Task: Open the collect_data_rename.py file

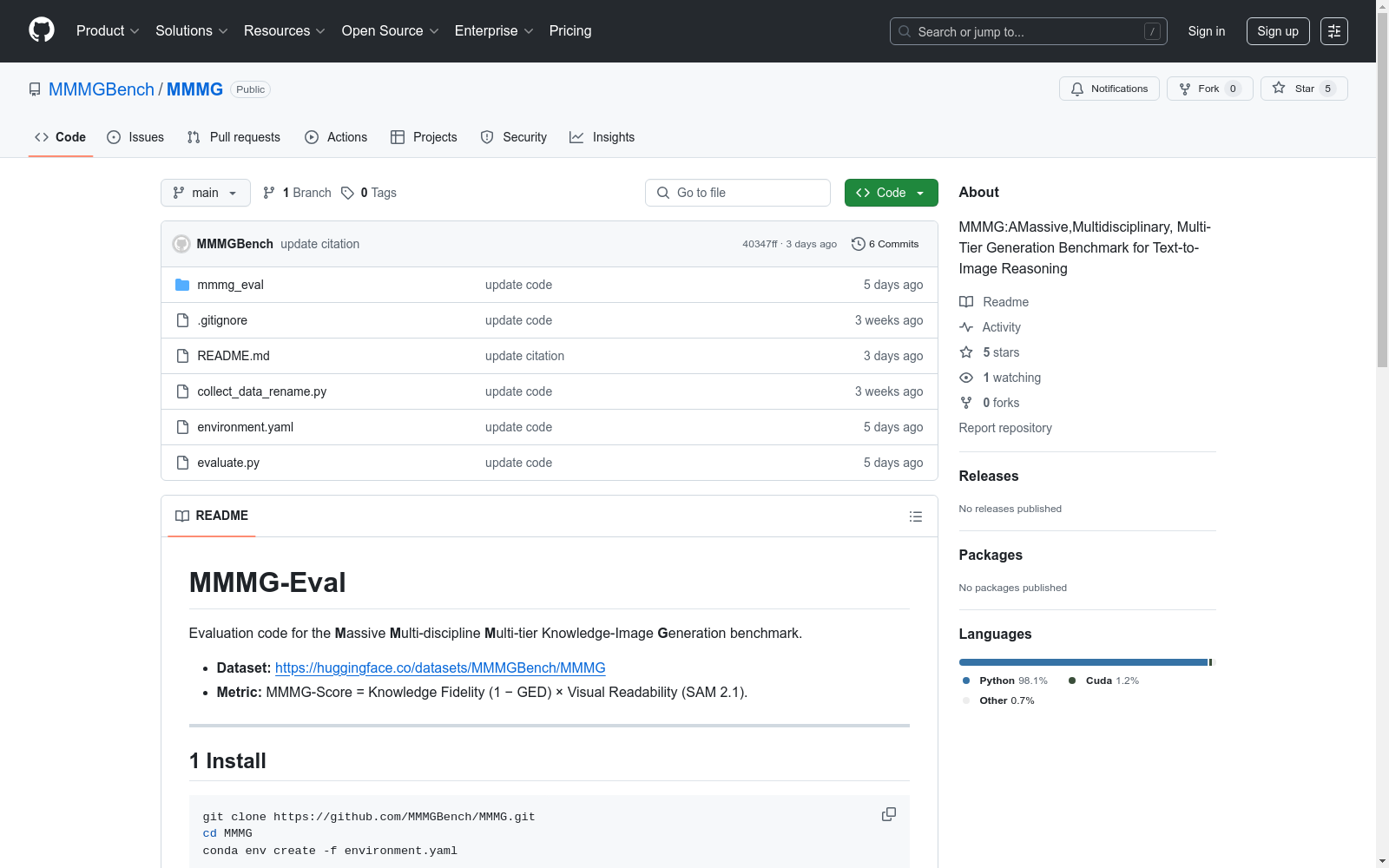Action: [262, 391]
